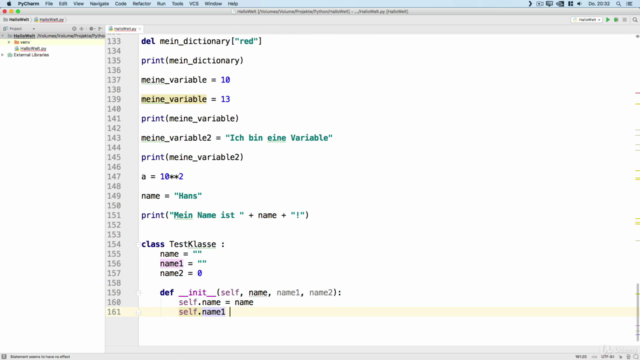
Task: Open the Window menu
Action: 213,4
